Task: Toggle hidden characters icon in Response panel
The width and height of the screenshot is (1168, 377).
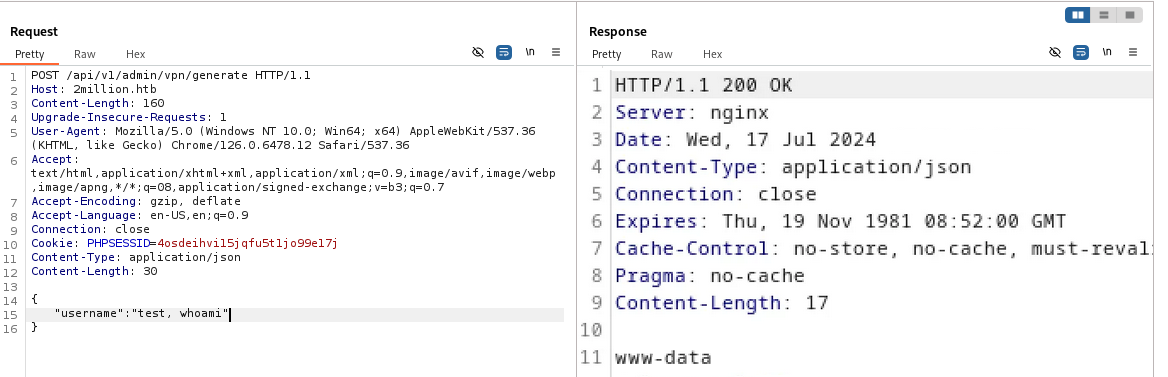Action: pos(1055,52)
